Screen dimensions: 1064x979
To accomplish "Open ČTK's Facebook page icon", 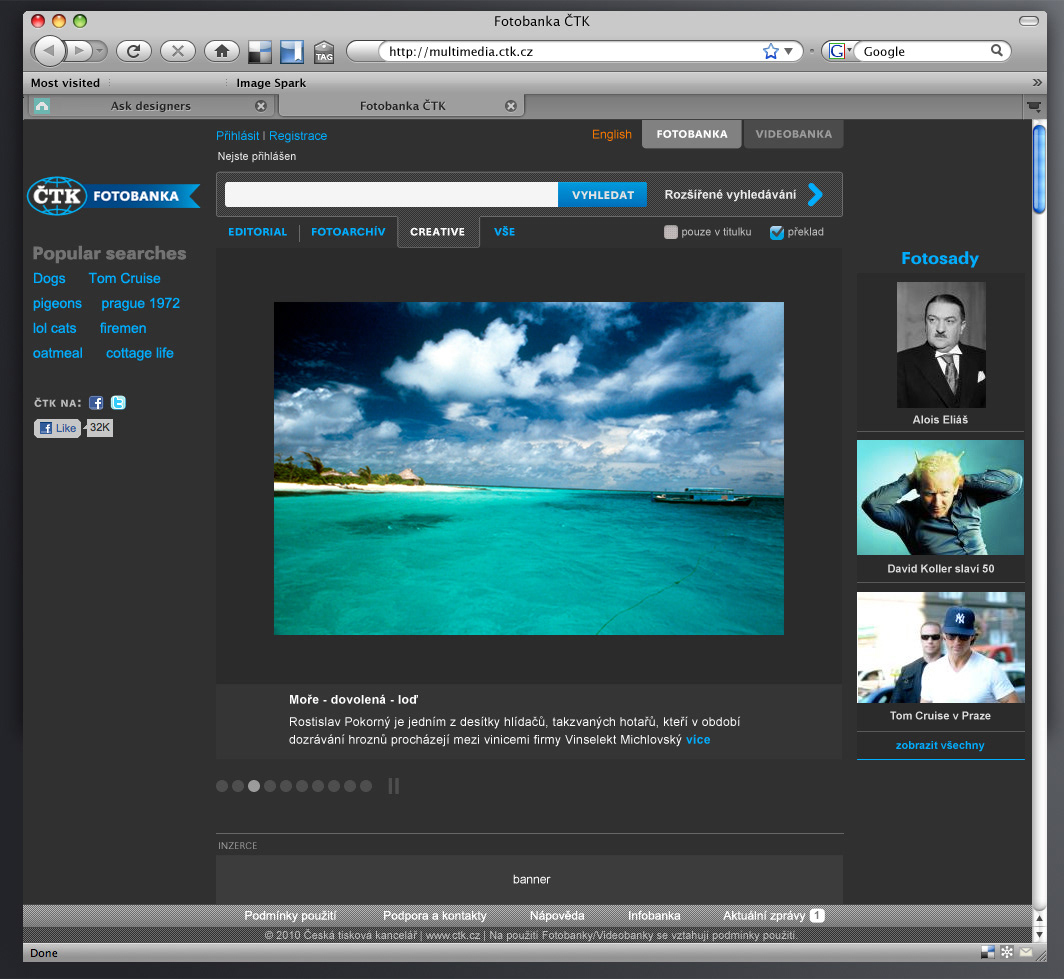I will tap(96, 403).
